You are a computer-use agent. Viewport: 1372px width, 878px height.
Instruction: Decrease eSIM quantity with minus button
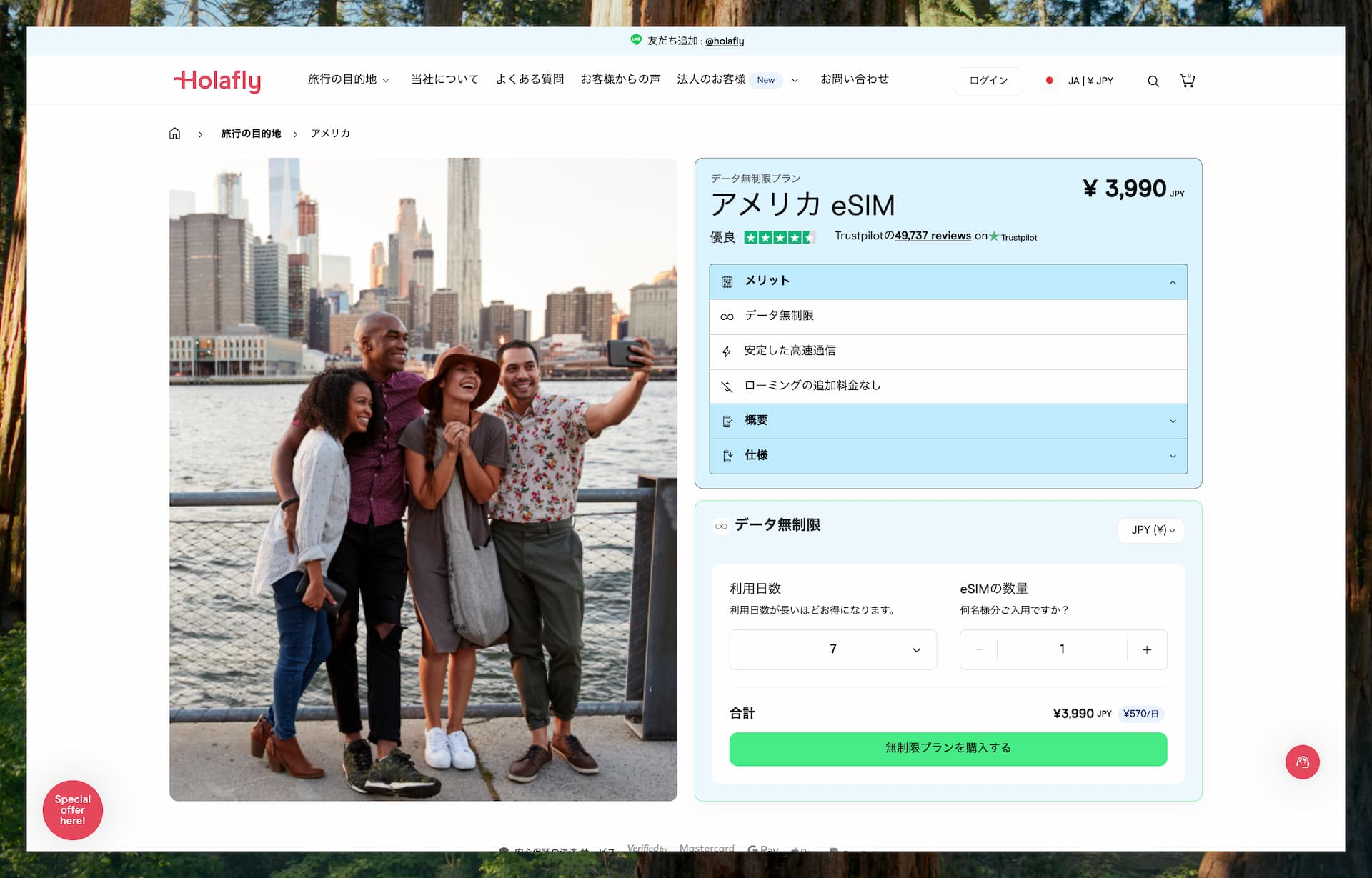click(979, 649)
